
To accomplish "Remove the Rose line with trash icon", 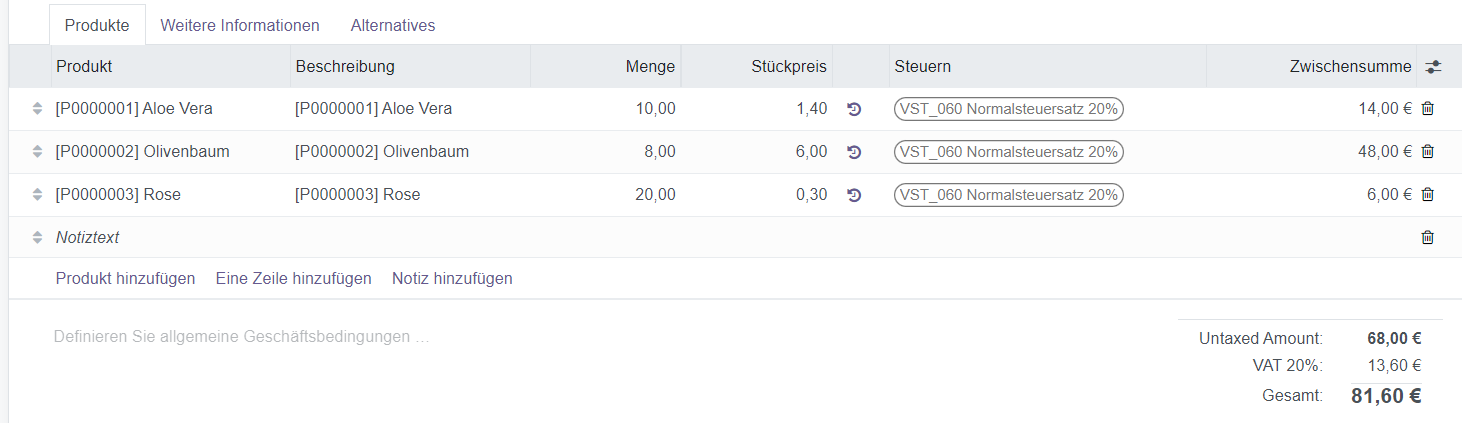I will 1427,195.
